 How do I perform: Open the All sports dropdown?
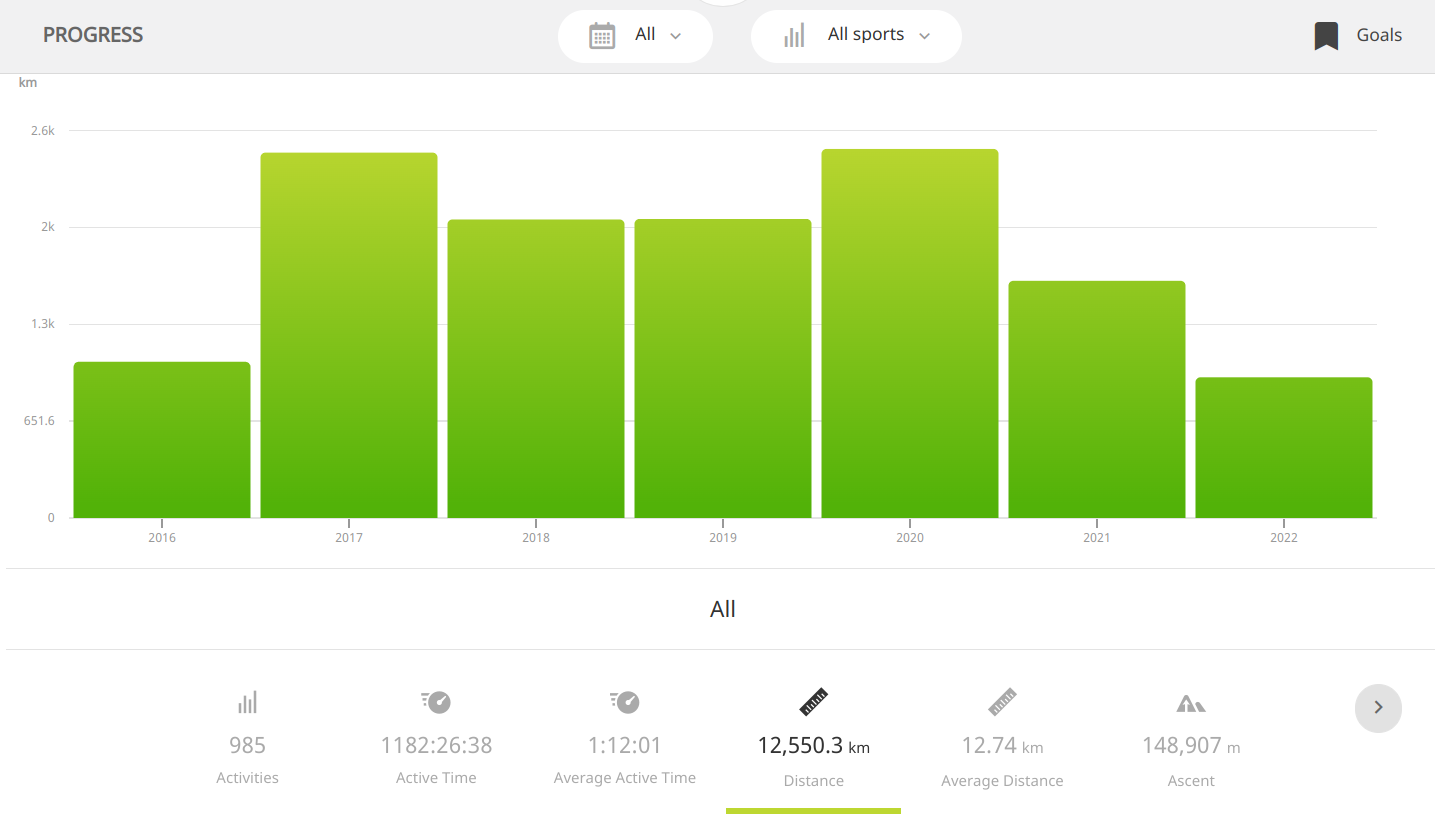click(856, 36)
